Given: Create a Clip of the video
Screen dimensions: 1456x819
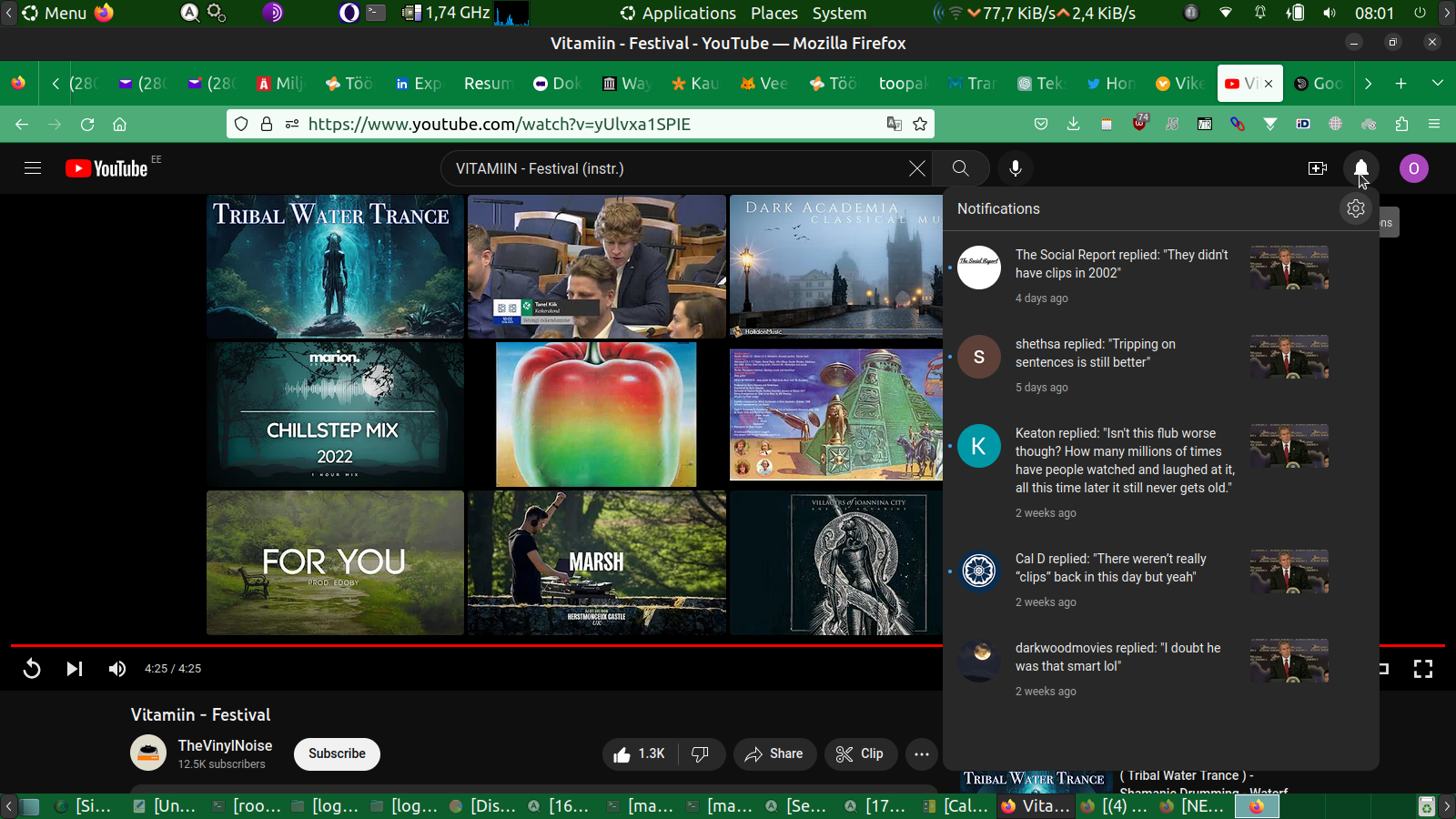Looking at the screenshot, I should [860, 754].
